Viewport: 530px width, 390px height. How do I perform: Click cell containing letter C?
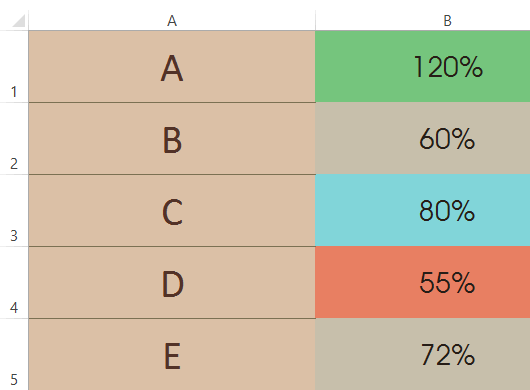172,211
